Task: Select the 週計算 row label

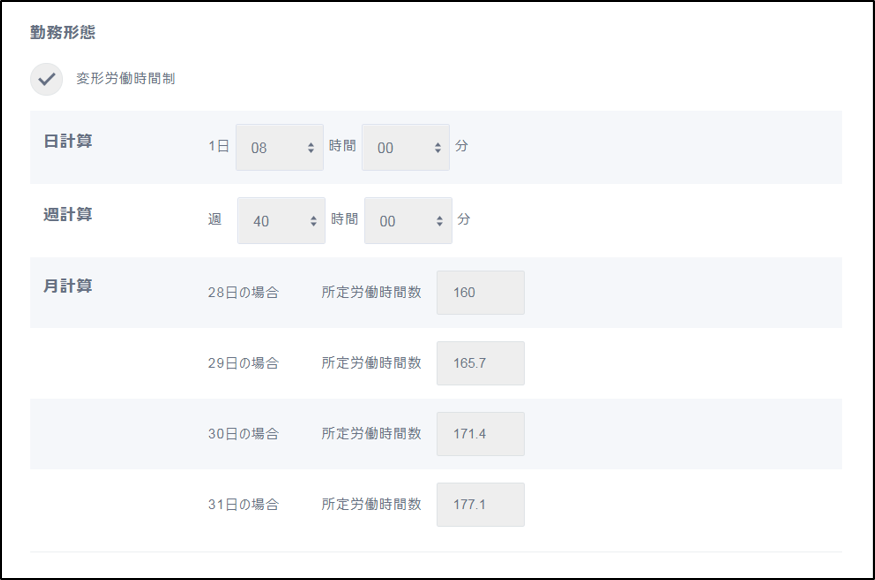Action: (x=68, y=215)
